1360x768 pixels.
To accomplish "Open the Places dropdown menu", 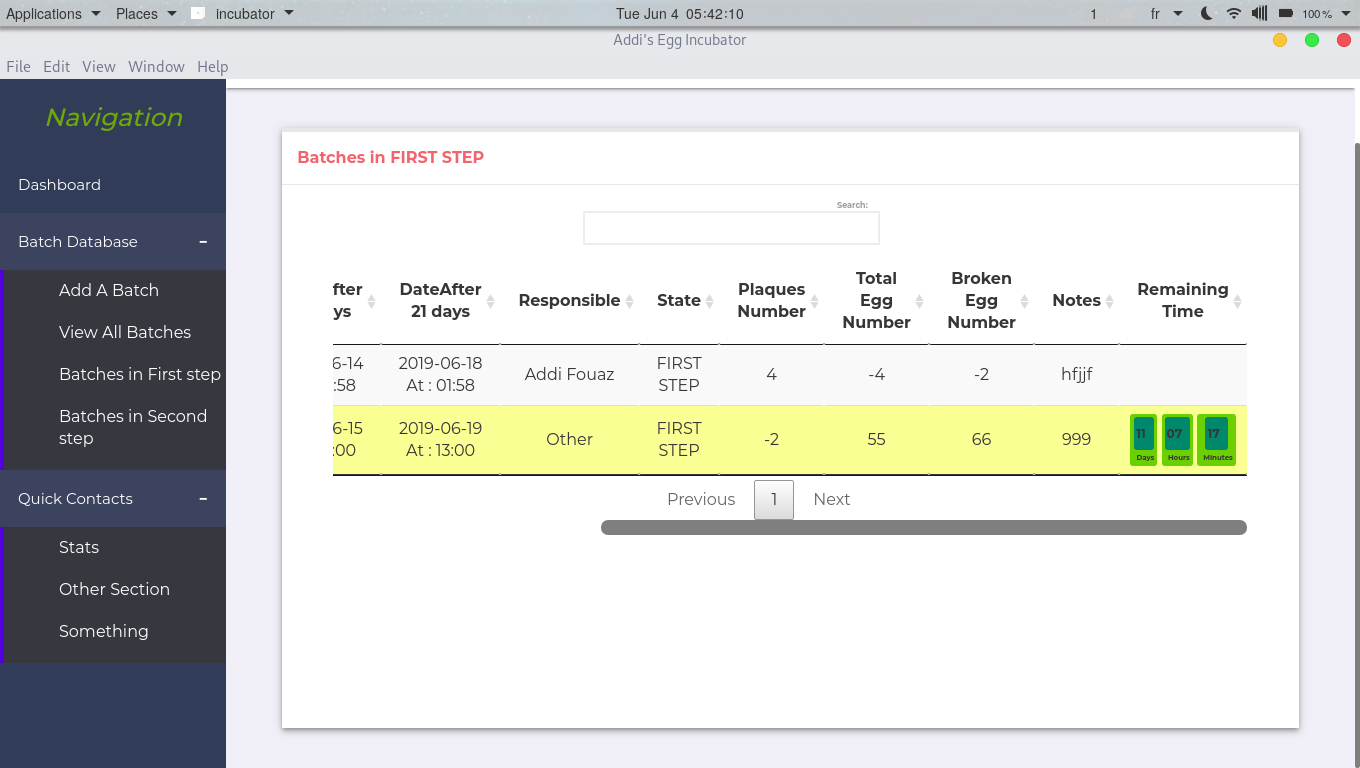I will (145, 14).
